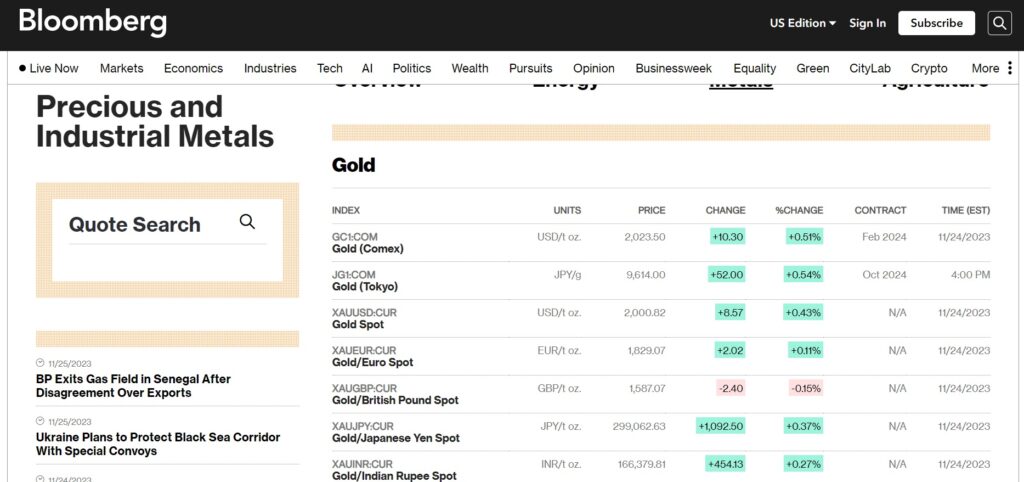Open the Economics menu item
This screenshot has height=482, width=1024.
[x=193, y=68]
